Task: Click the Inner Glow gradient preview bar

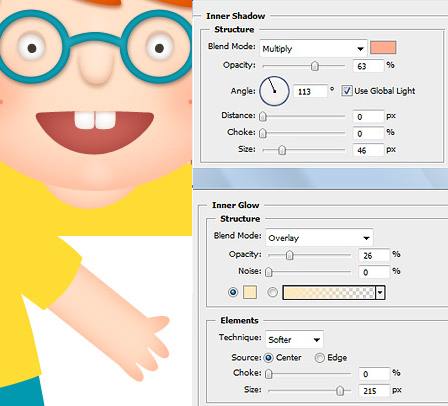Action: click(329, 292)
